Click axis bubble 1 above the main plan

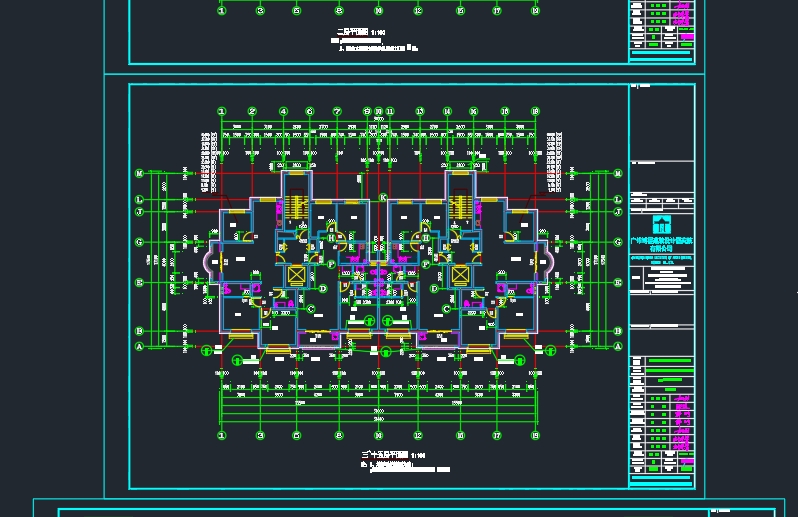[222, 112]
